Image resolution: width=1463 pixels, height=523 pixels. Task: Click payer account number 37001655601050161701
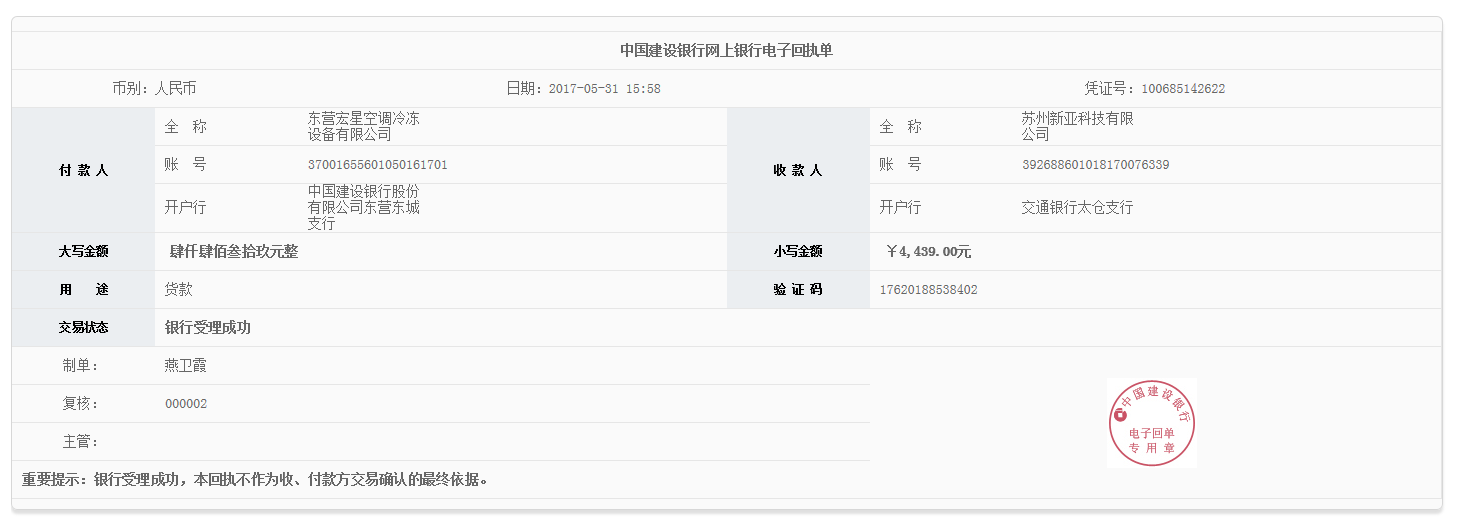coord(378,165)
